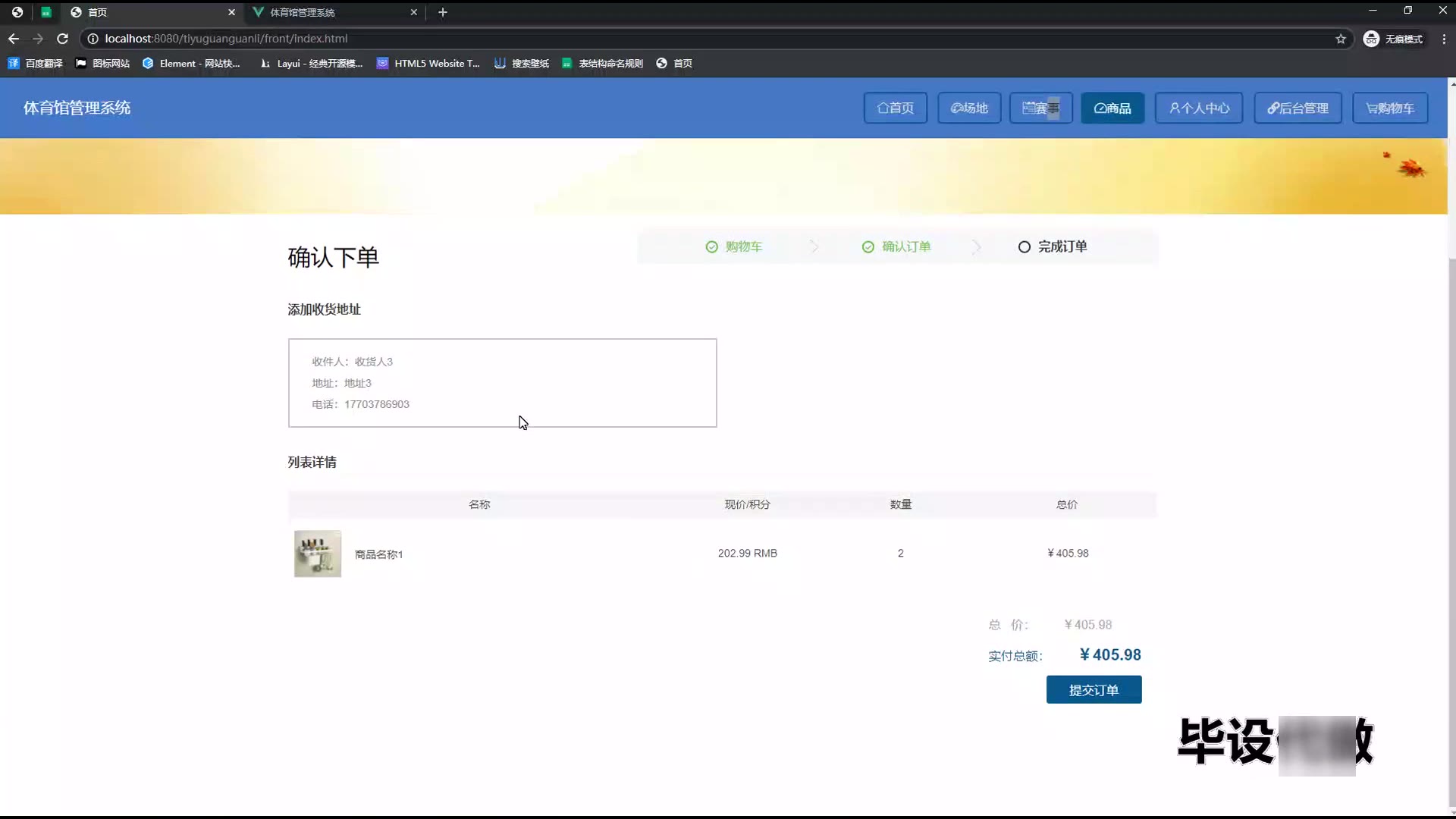Open 购物车 from the top navigation
The width and height of the screenshot is (1456, 819).
tap(1390, 108)
